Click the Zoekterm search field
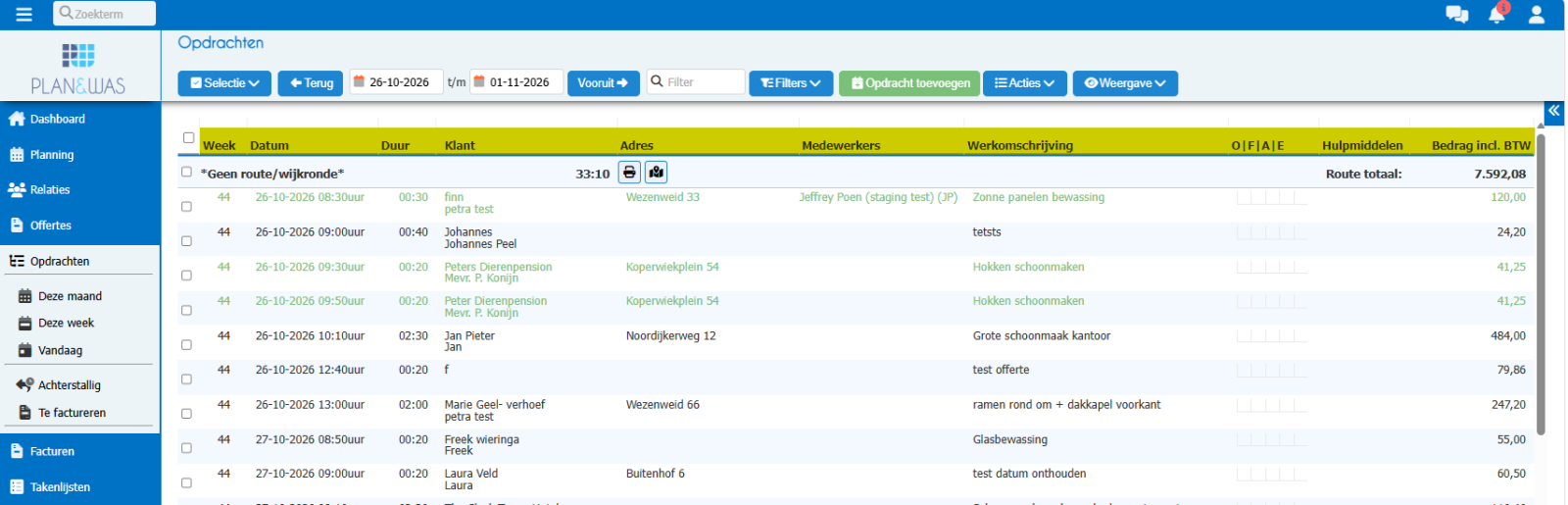The image size is (1568, 505). [104, 14]
